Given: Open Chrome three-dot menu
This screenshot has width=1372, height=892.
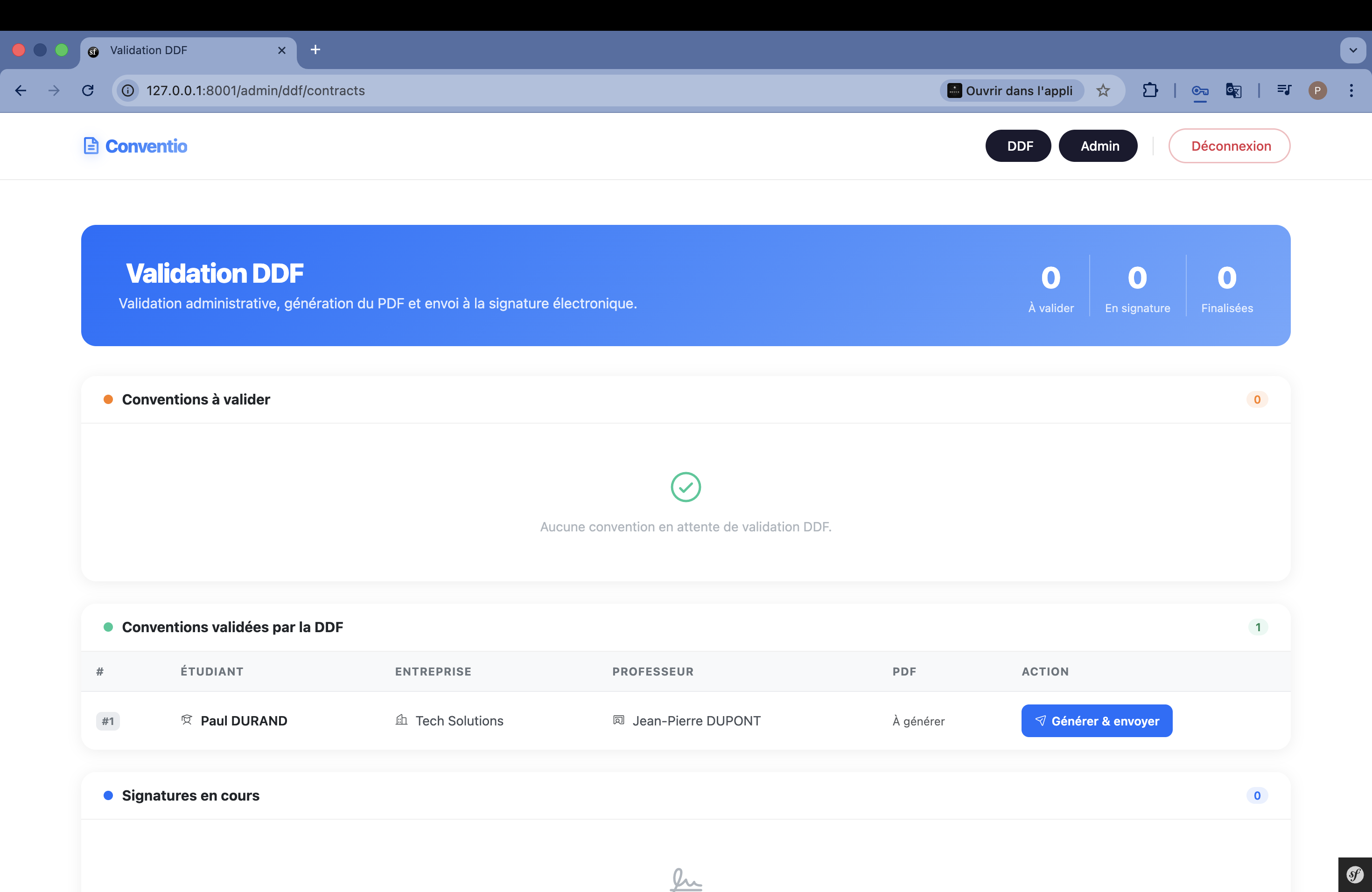Looking at the screenshot, I should coord(1351,91).
